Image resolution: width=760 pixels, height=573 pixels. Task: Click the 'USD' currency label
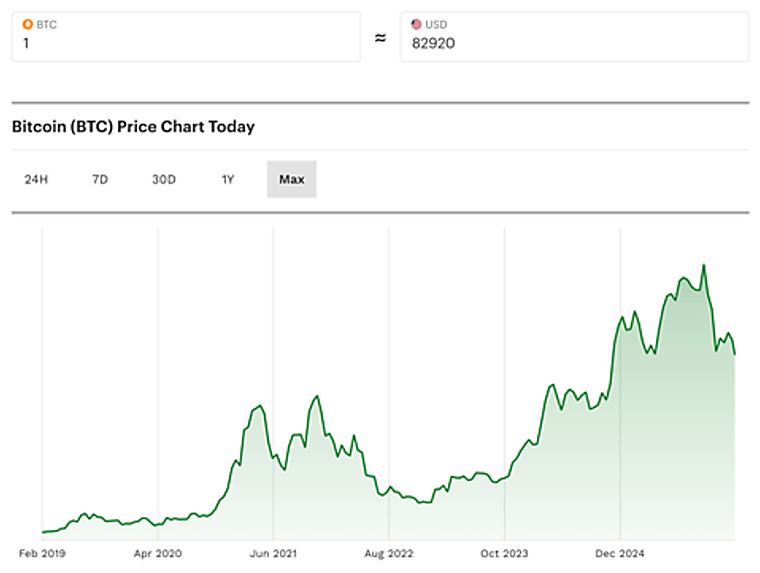[436, 24]
